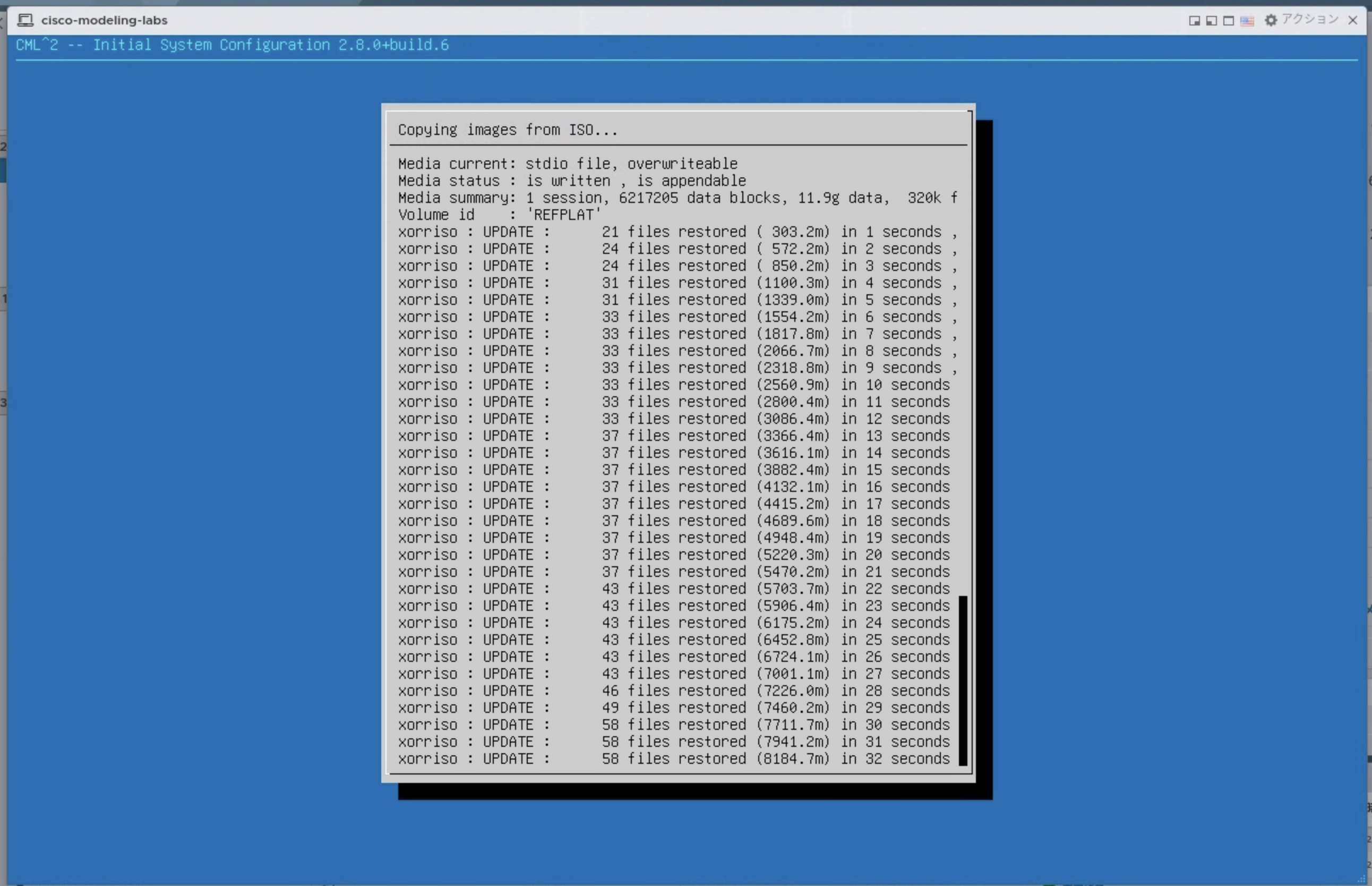Click the console monitor icon beside cisco-modeling-labs
The width and height of the screenshot is (1372, 886).
[25, 20]
